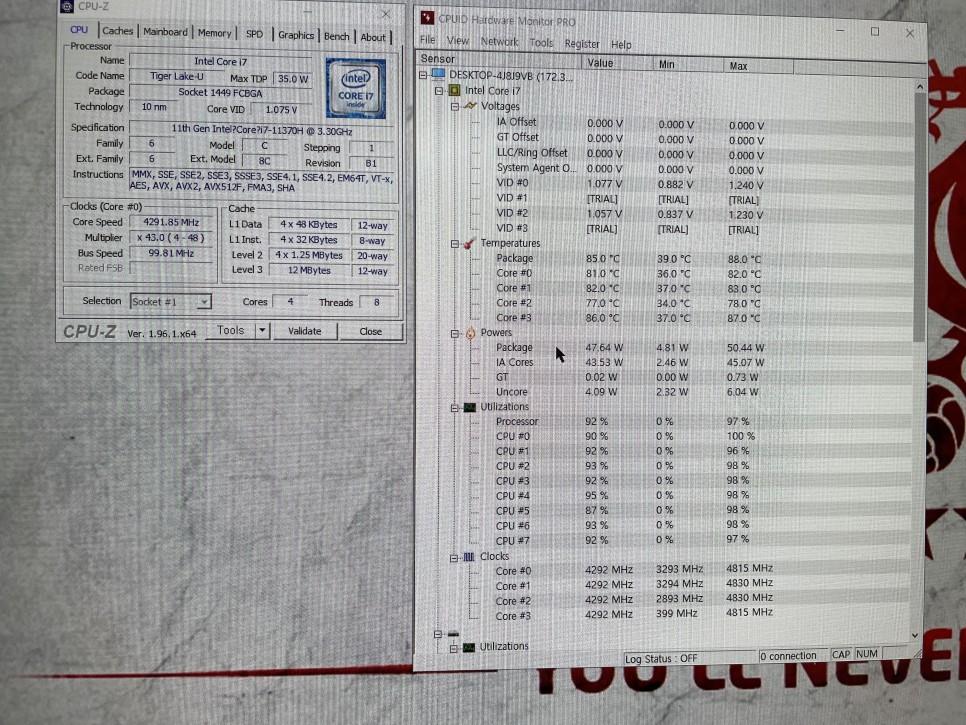Collapse the Powers group

pos(455,333)
